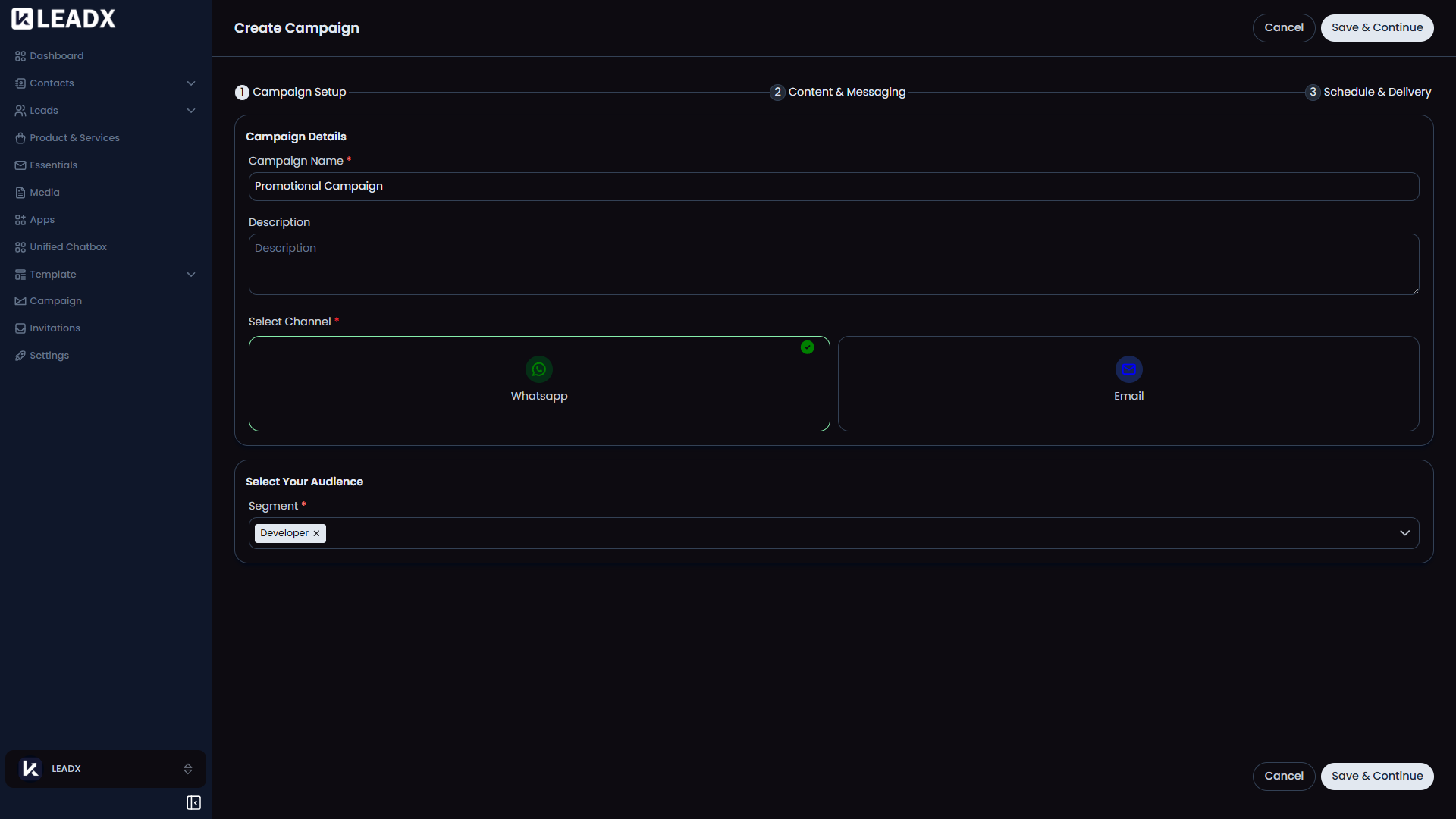Image resolution: width=1456 pixels, height=819 pixels.
Task: Open the Media section
Action: click(44, 193)
